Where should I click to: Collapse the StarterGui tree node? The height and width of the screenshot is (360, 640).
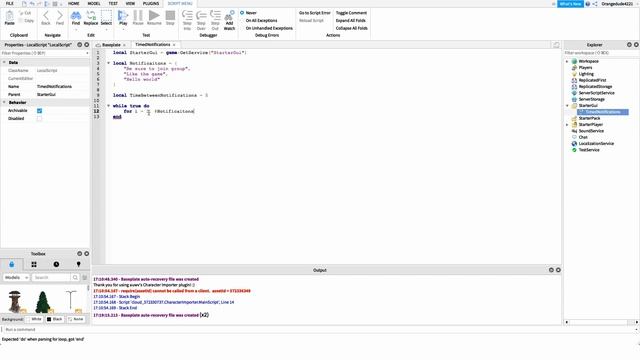[x=567, y=106]
